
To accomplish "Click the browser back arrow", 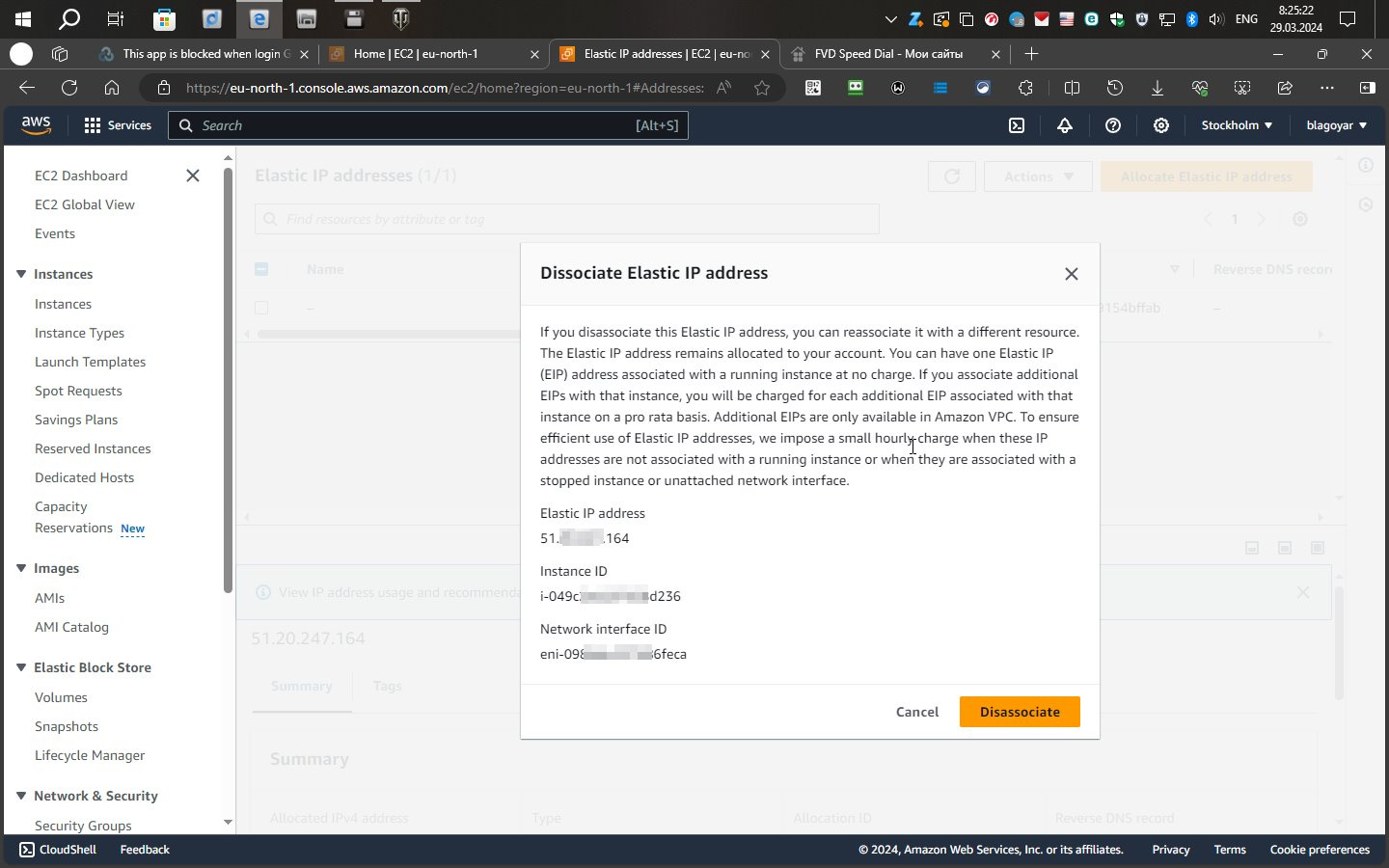I will 27,88.
